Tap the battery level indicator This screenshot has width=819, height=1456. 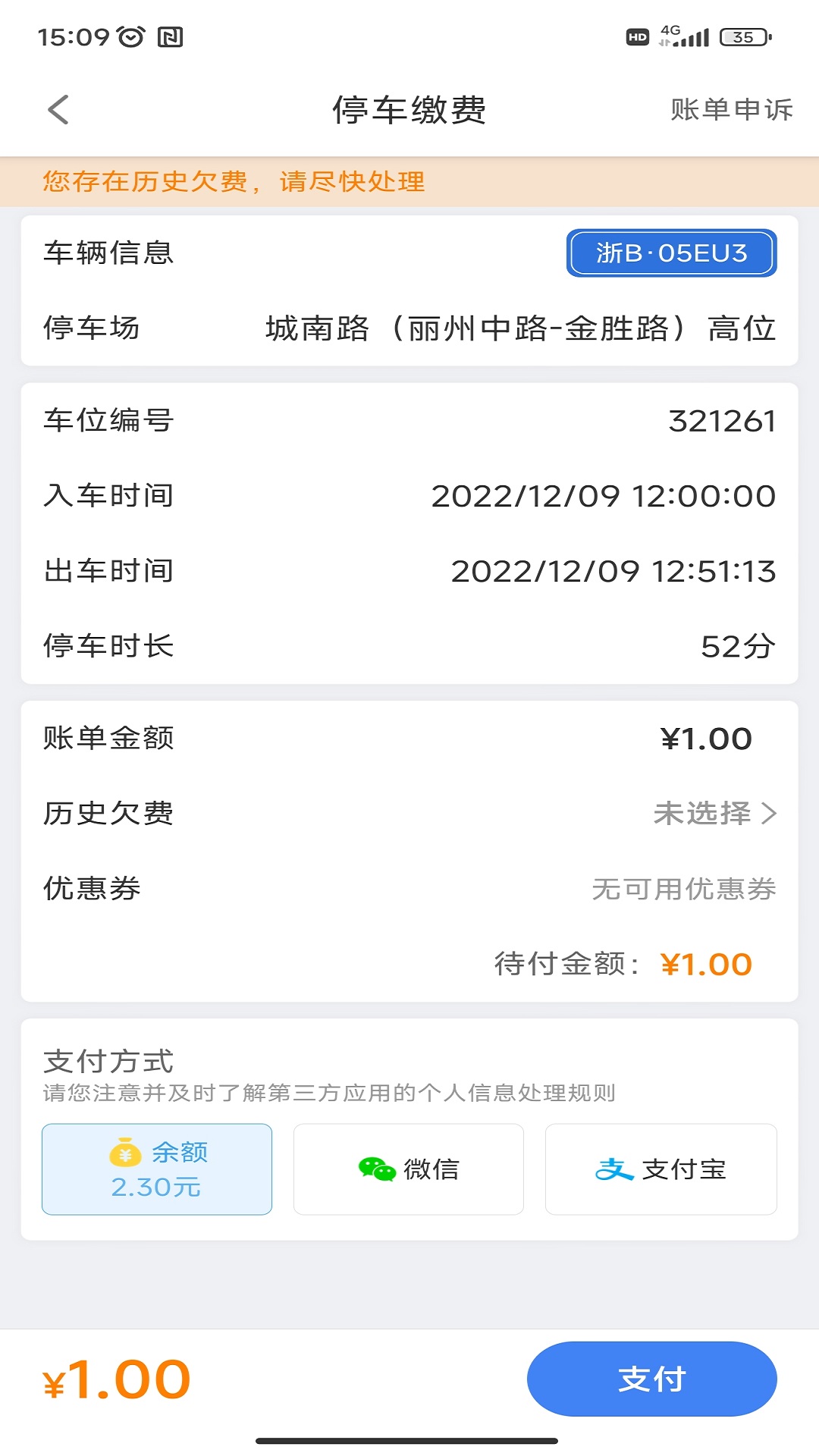tap(745, 36)
